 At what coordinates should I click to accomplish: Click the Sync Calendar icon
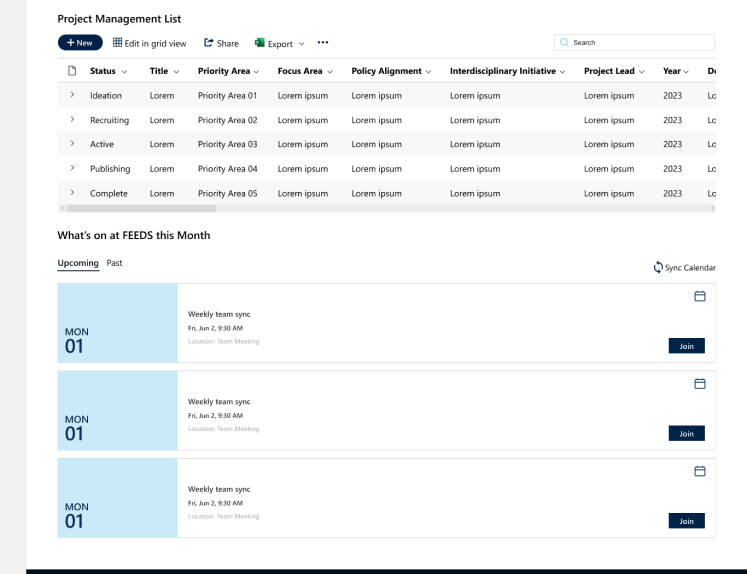(x=658, y=267)
